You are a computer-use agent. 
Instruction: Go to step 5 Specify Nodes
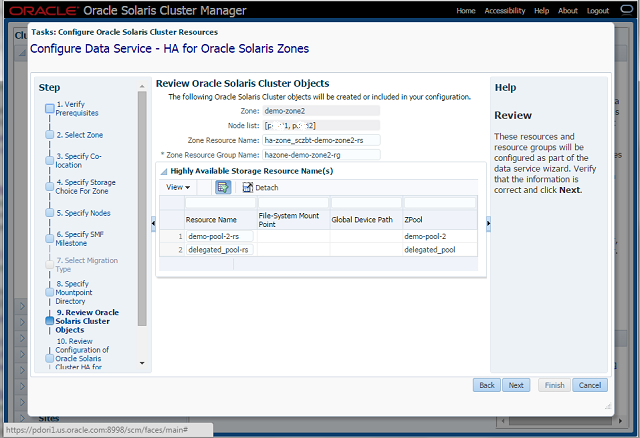(x=83, y=213)
